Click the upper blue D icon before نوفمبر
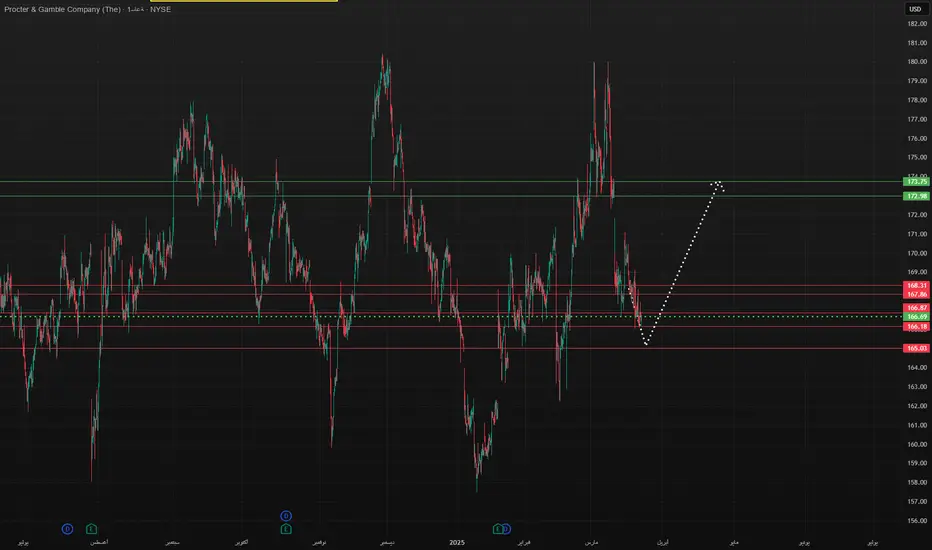 (x=286, y=516)
